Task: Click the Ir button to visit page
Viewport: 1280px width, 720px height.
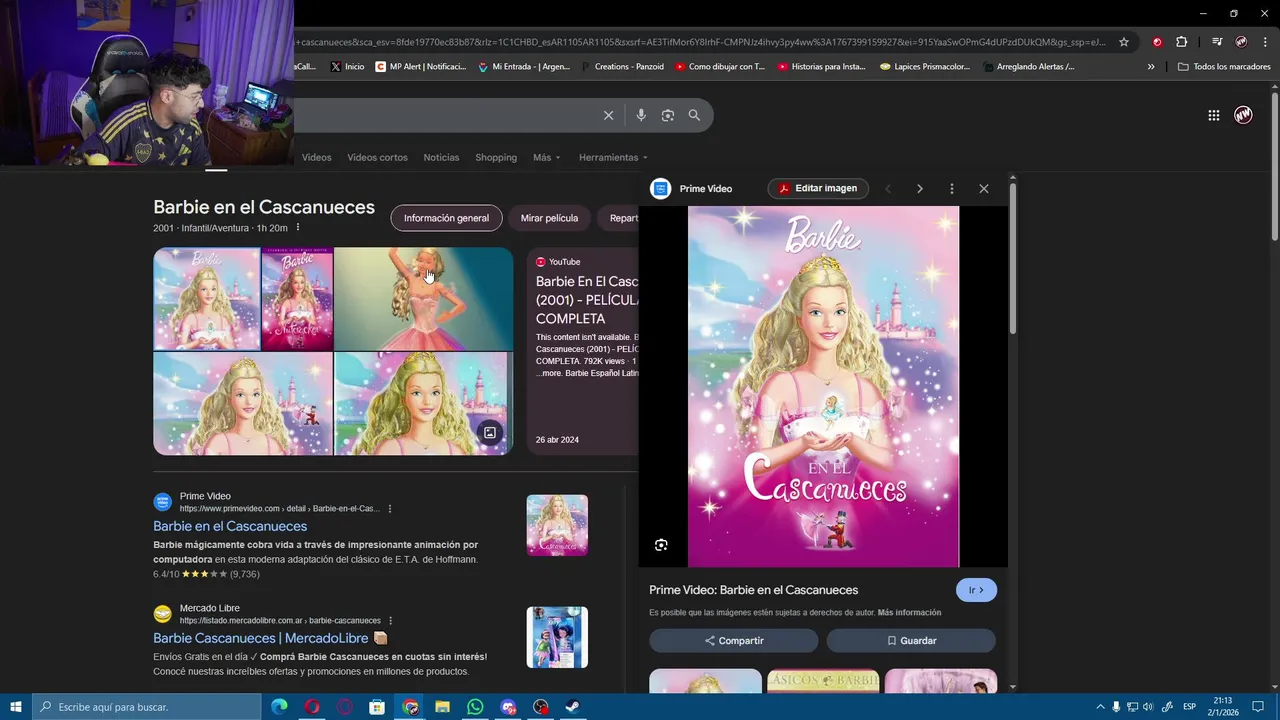Action: point(976,590)
